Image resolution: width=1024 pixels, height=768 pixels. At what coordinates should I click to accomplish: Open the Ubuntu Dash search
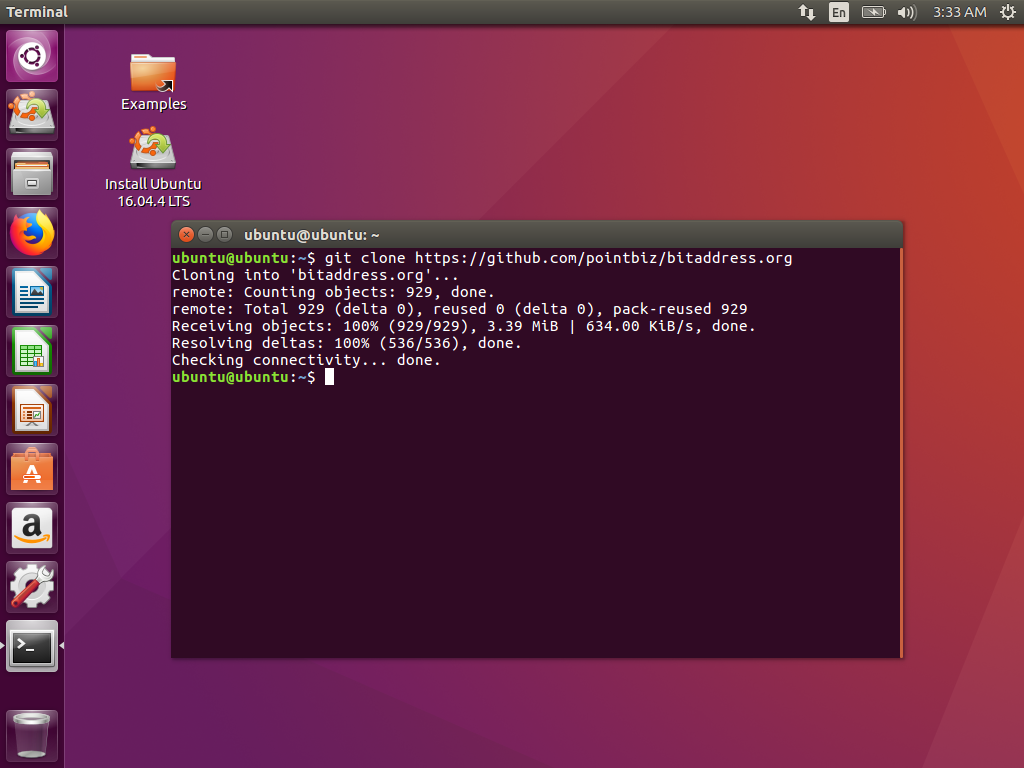point(31,55)
